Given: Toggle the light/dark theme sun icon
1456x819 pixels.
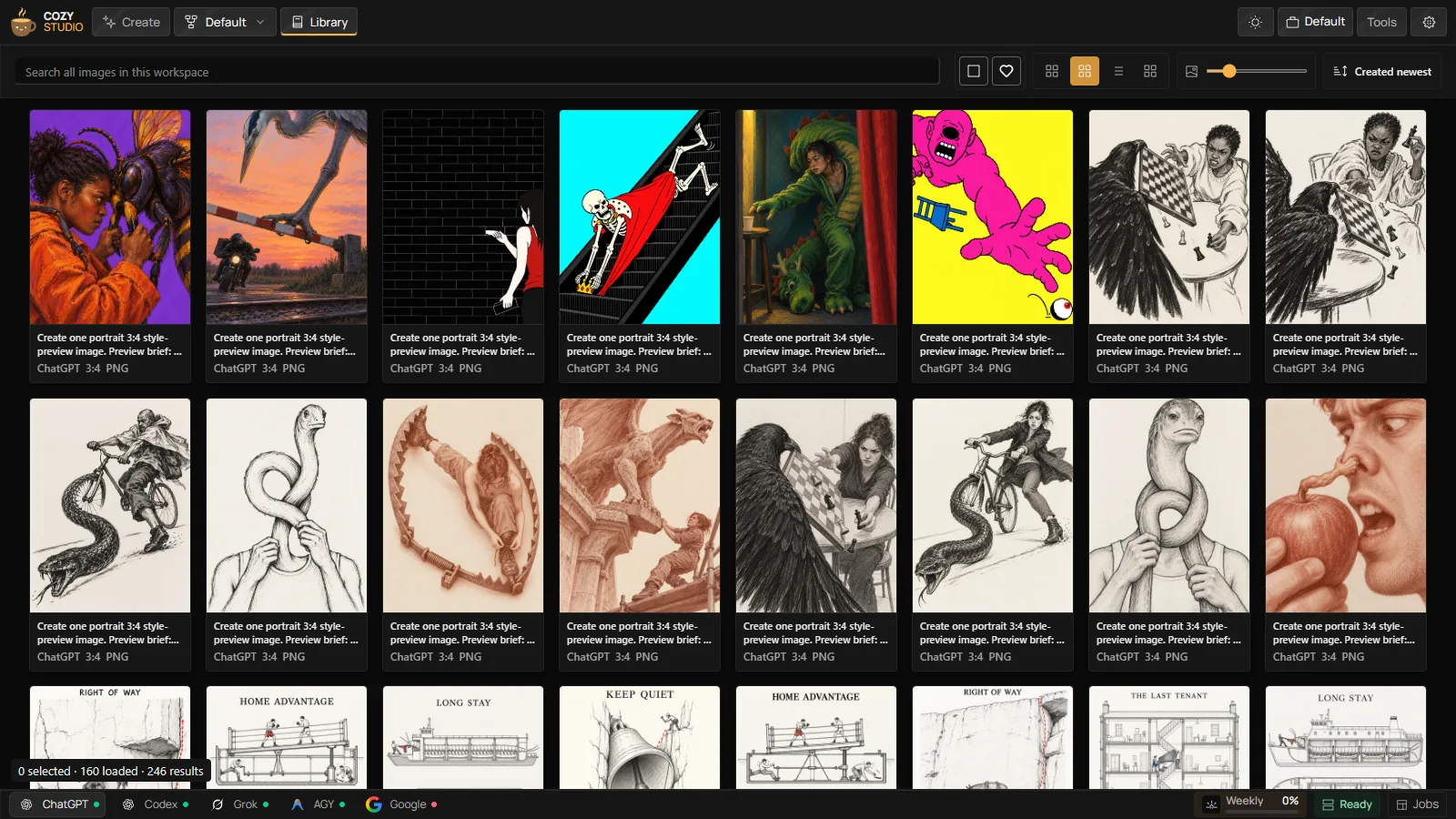Looking at the screenshot, I should pos(1255,22).
